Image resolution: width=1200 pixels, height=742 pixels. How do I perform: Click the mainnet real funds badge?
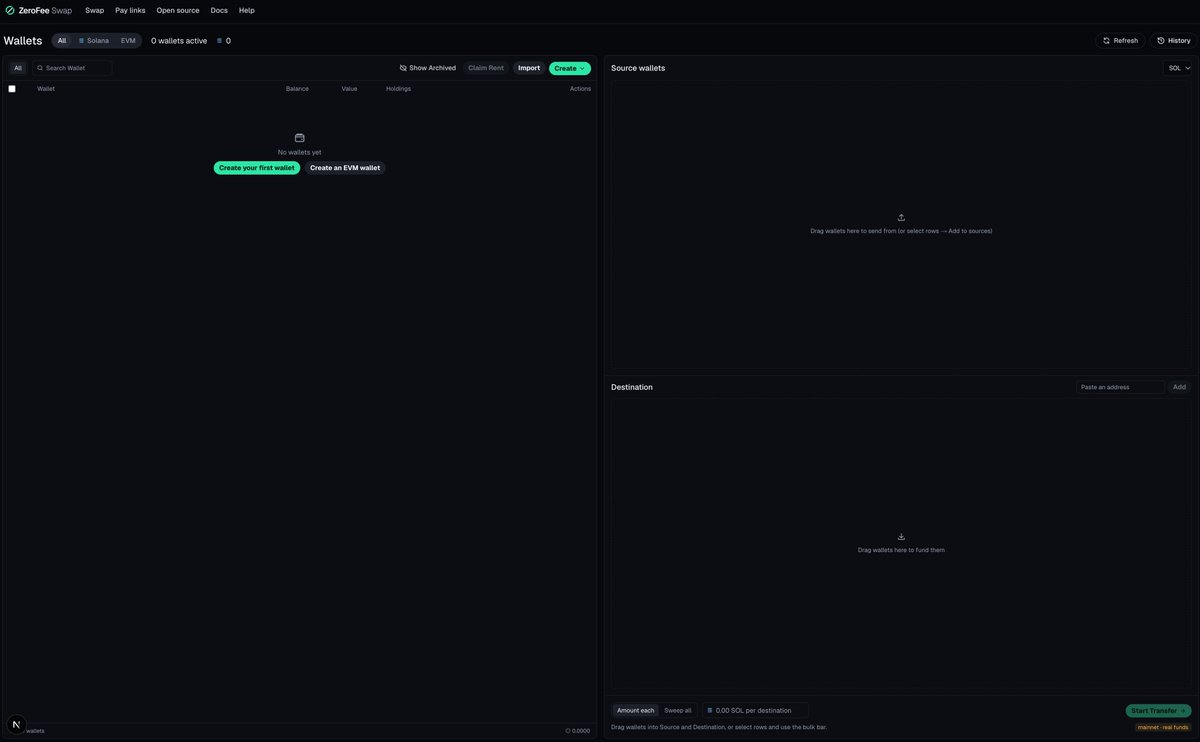pyautogui.click(x=1163, y=727)
